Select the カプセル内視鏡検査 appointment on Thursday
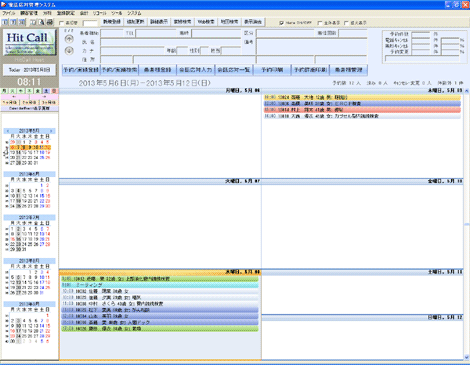This screenshot has width=470, height=365. [362, 116]
